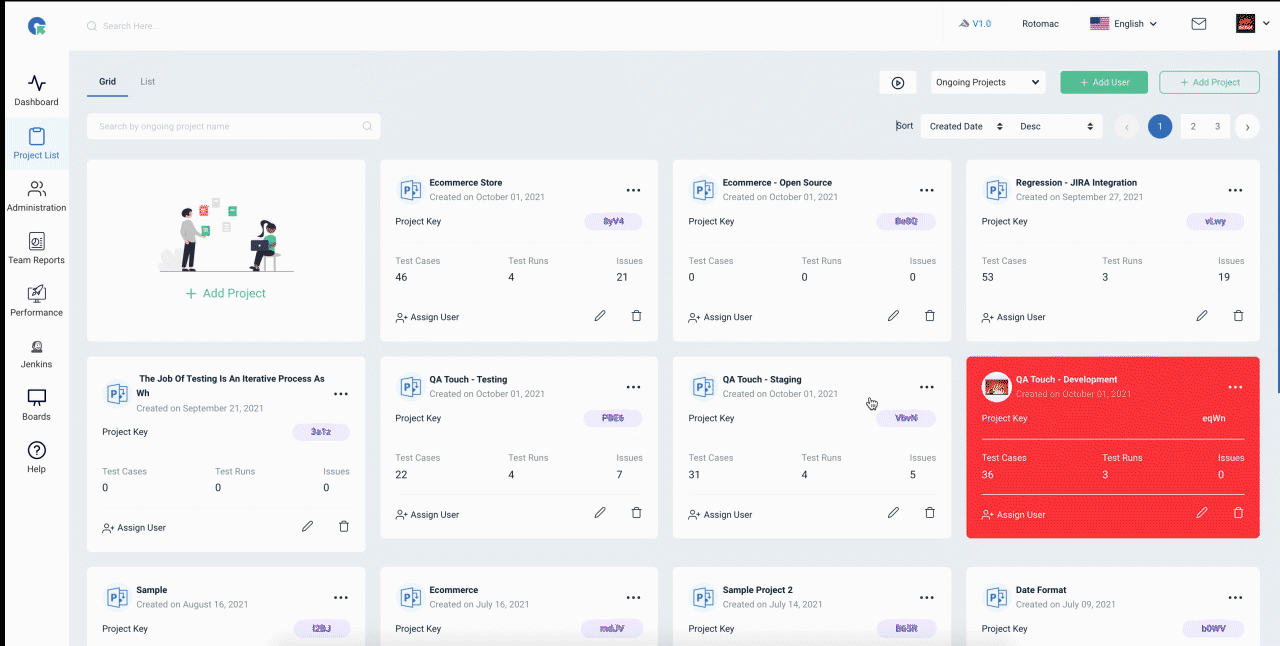Image resolution: width=1280 pixels, height=646 pixels.
Task: Open the Jenkins sidebar item
Action: (36, 353)
